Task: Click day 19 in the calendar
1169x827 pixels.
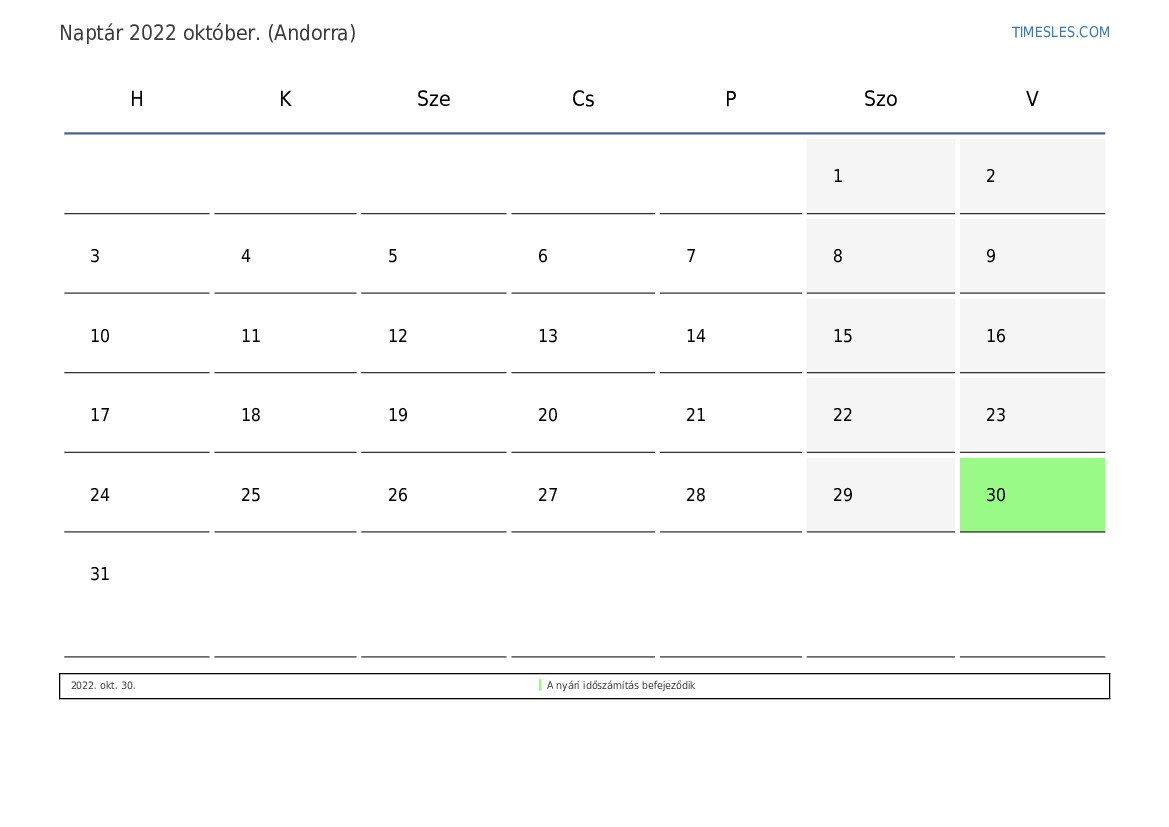Action: coord(433,415)
